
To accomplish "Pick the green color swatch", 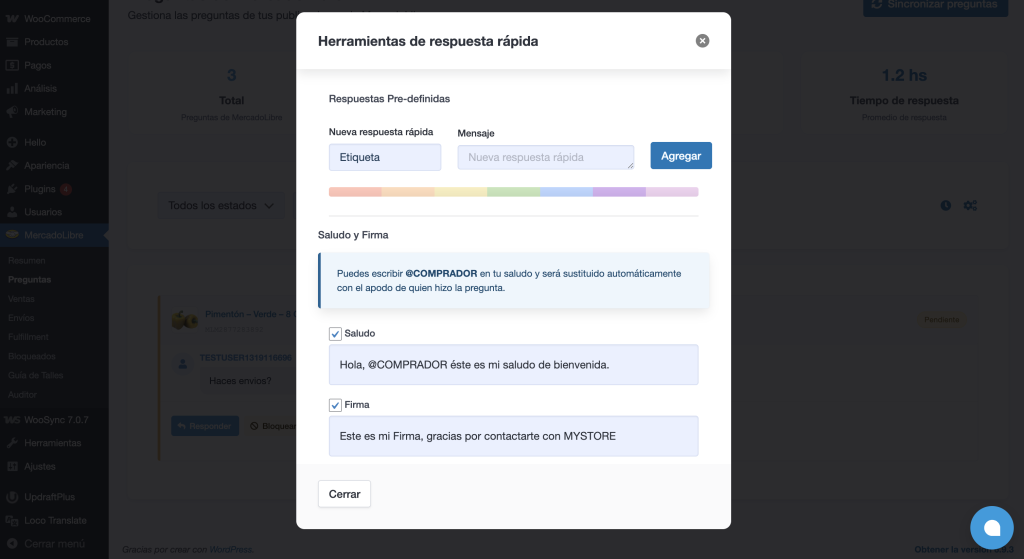I will point(513,192).
